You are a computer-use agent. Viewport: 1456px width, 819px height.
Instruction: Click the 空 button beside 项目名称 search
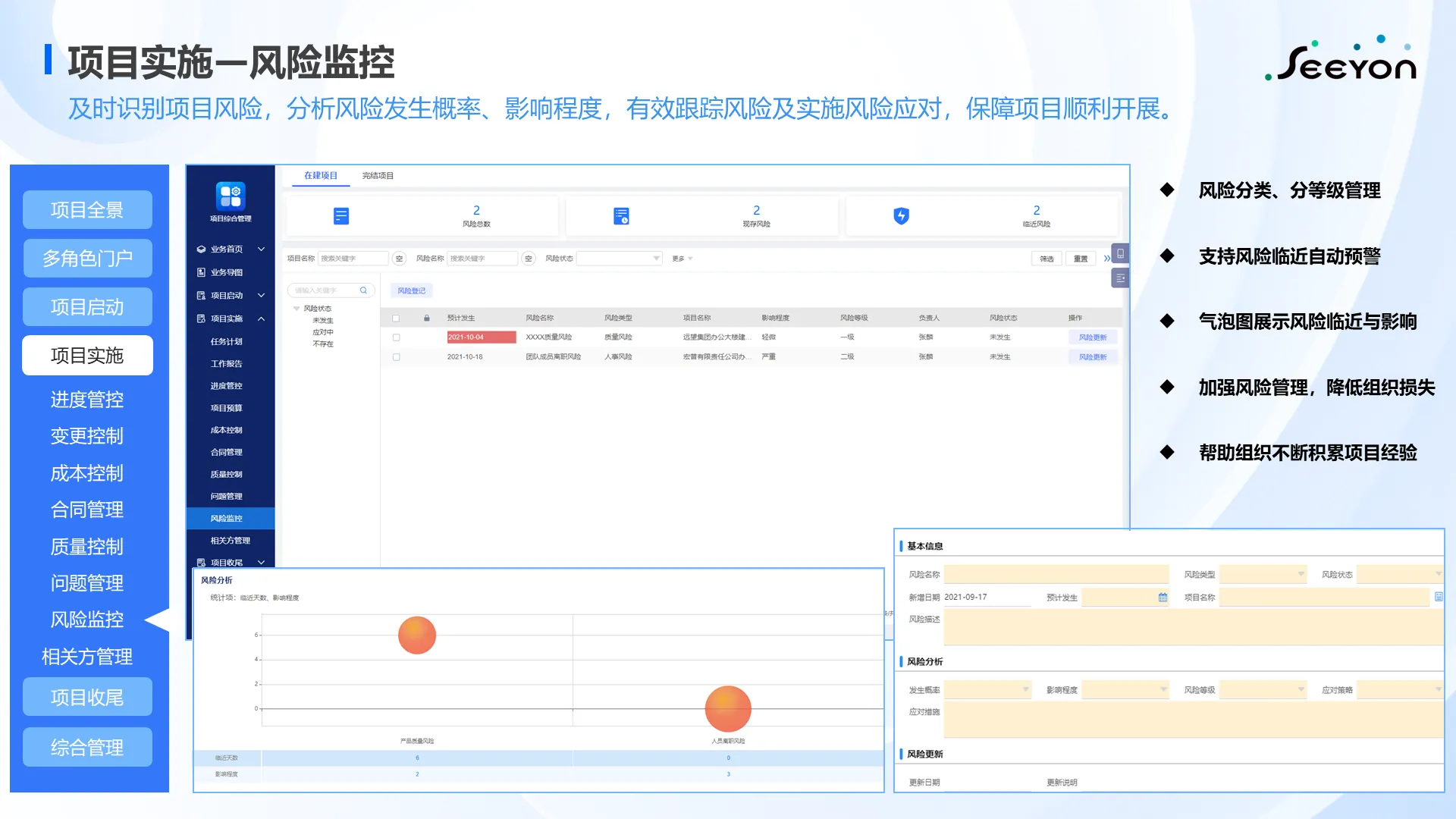[400, 259]
